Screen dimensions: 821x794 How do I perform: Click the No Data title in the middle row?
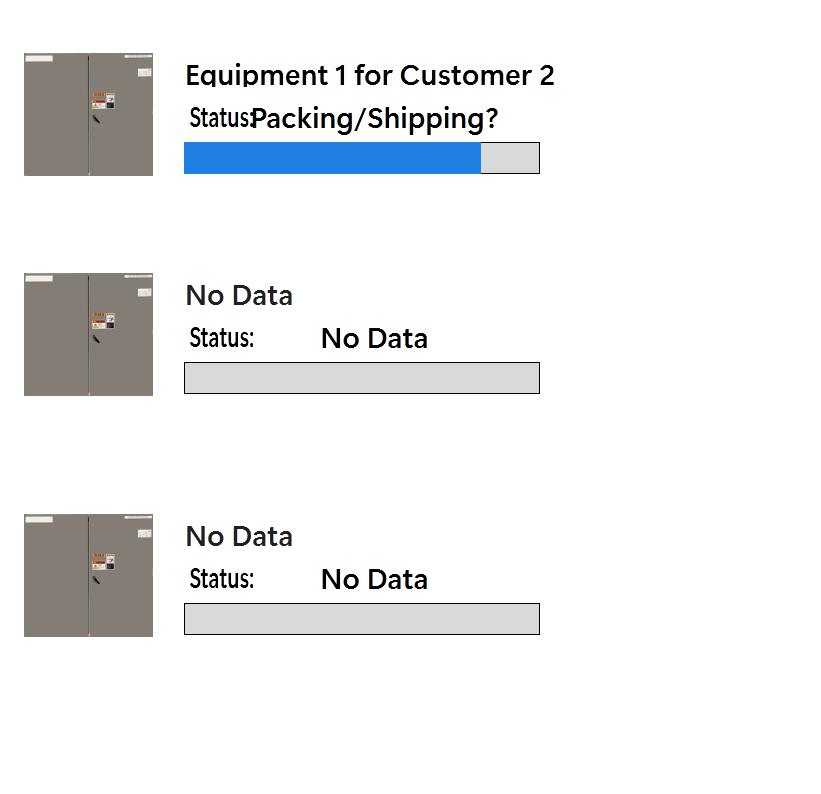239,295
